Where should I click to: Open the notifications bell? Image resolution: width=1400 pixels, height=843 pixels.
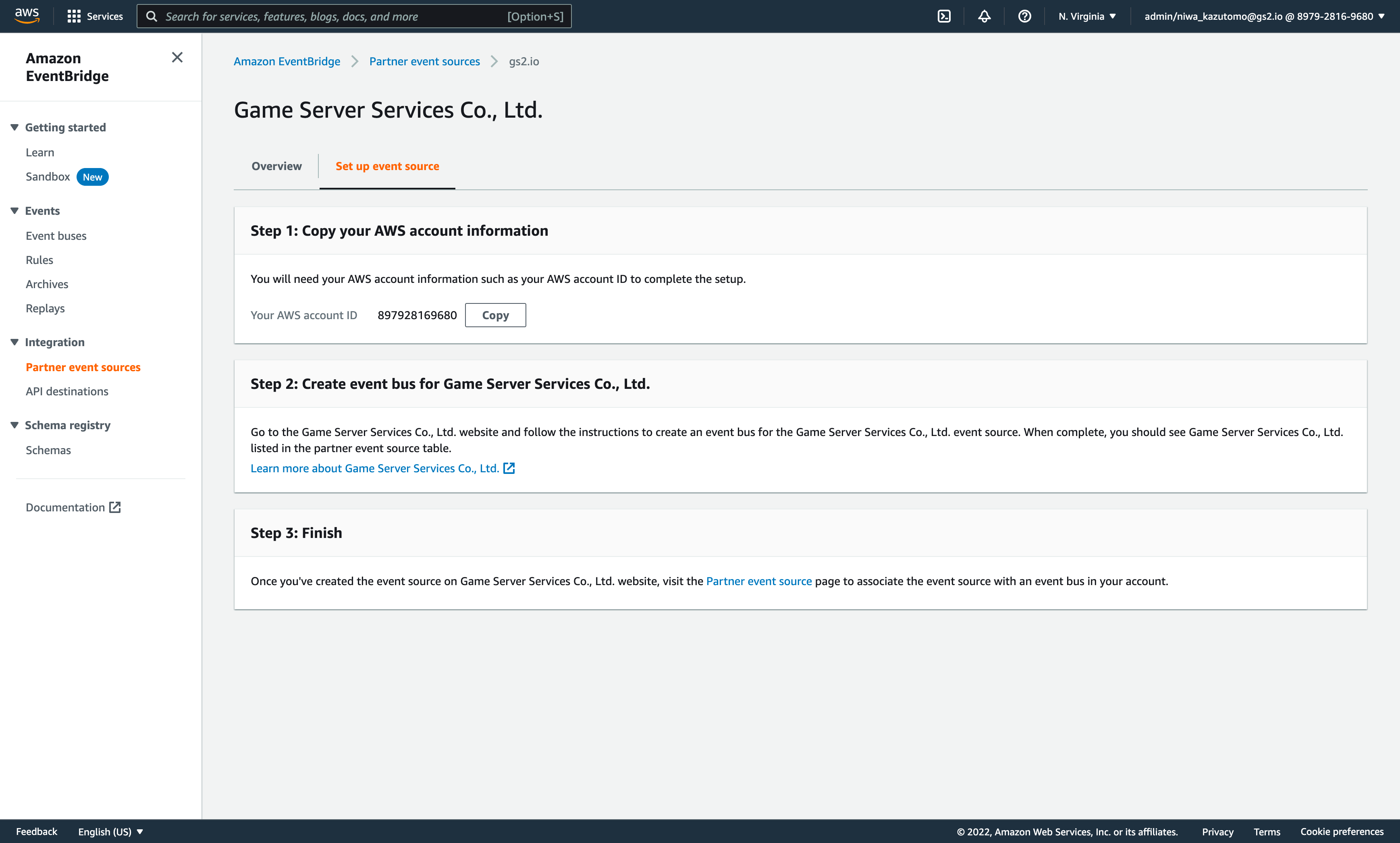coord(984,17)
